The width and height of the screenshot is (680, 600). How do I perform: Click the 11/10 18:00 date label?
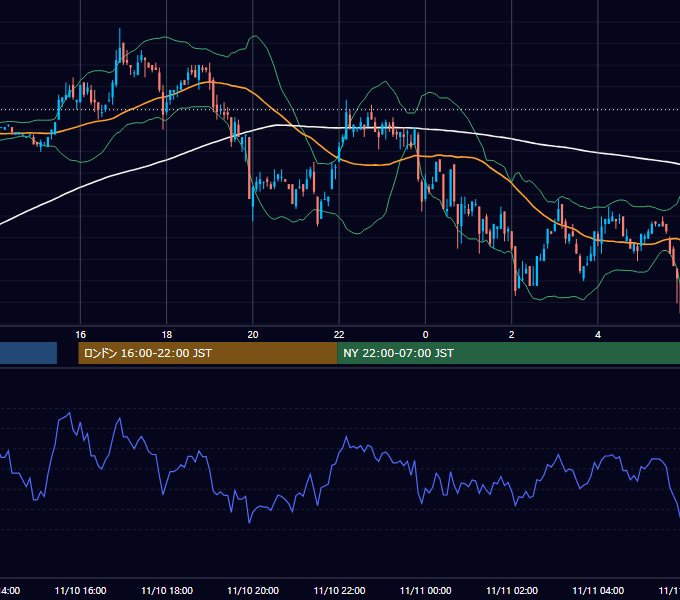pyautogui.click(x=167, y=590)
